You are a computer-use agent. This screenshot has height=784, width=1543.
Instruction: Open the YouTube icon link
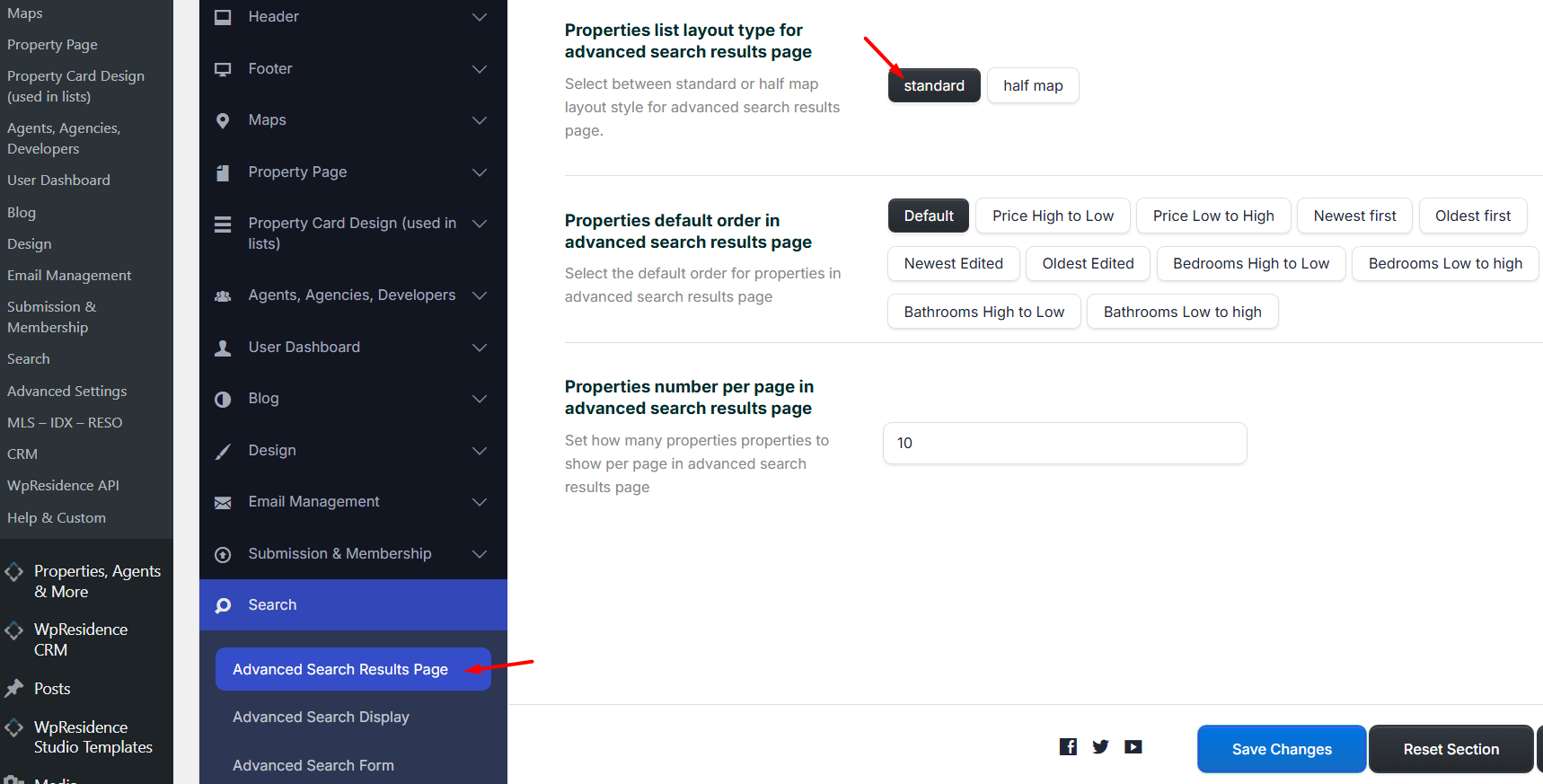point(1133,746)
